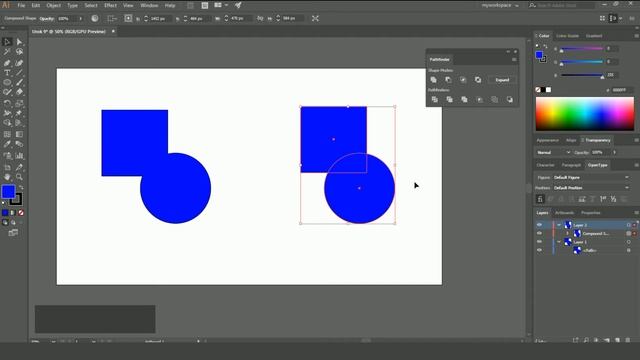The width and height of the screenshot is (640, 360).
Task: Switch to the Appearance tab
Action: tap(547, 140)
